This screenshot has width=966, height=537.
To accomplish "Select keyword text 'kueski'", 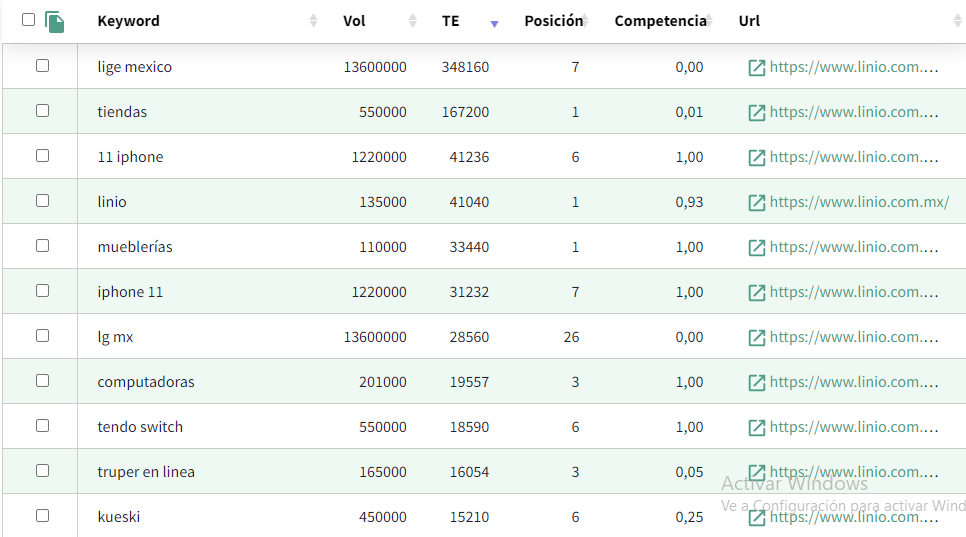I will [118, 517].
